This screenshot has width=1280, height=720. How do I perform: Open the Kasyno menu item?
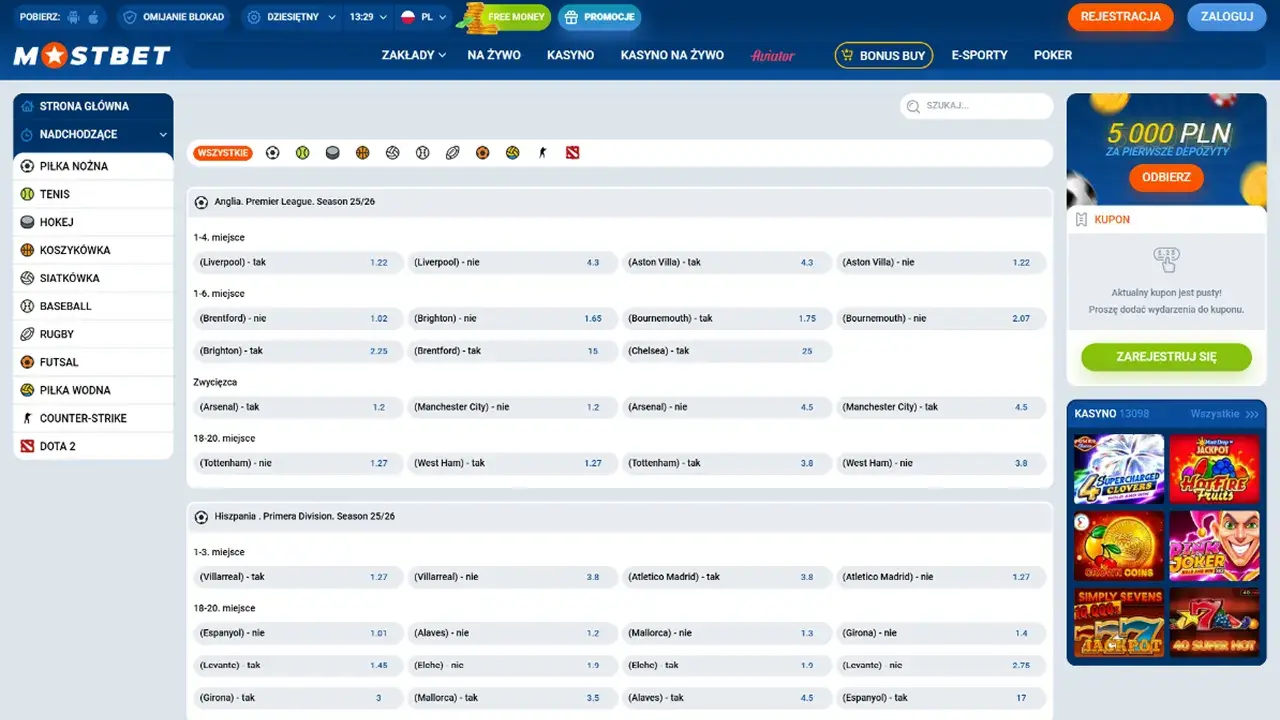pyautogui.click(x=570, y=56)
